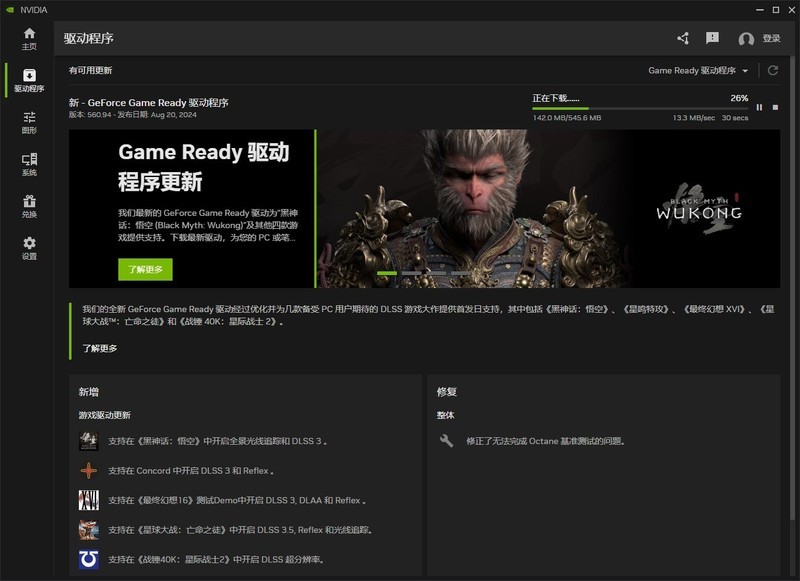The width and height of the screenshot is (800, 581).
Task: Pause the driver download
Action: click(x=759, y=107)
